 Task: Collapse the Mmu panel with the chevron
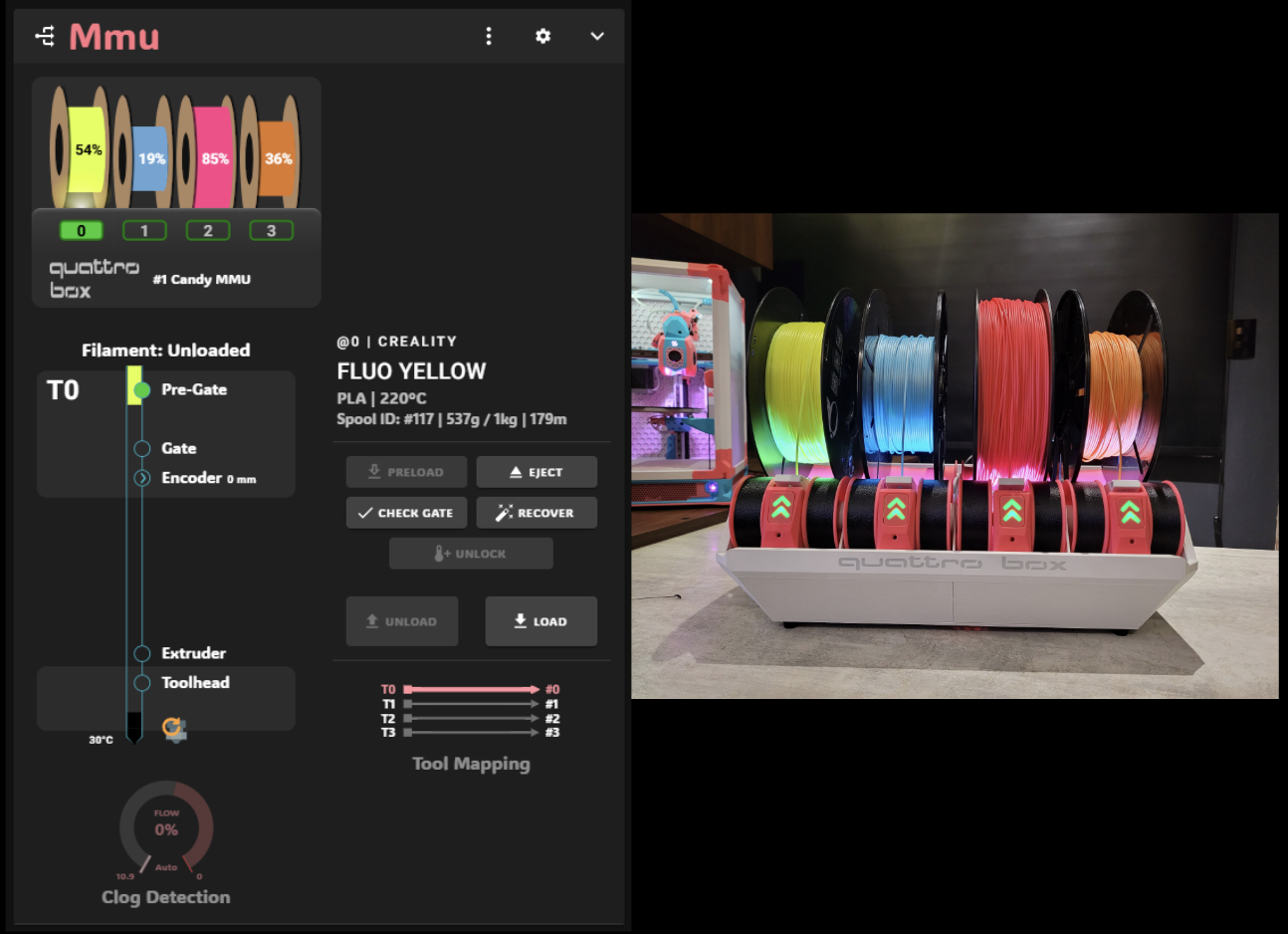pos(597,36)
